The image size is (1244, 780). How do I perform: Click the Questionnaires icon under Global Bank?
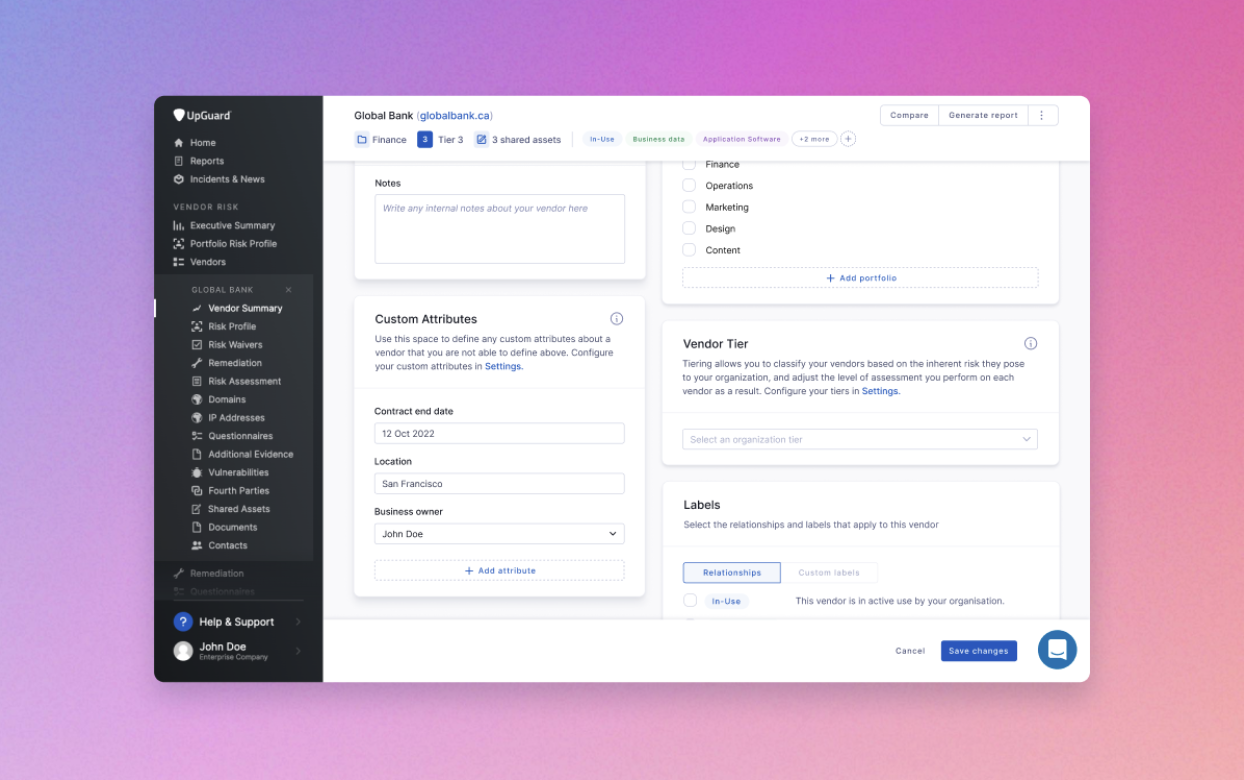tap(197, 436)
